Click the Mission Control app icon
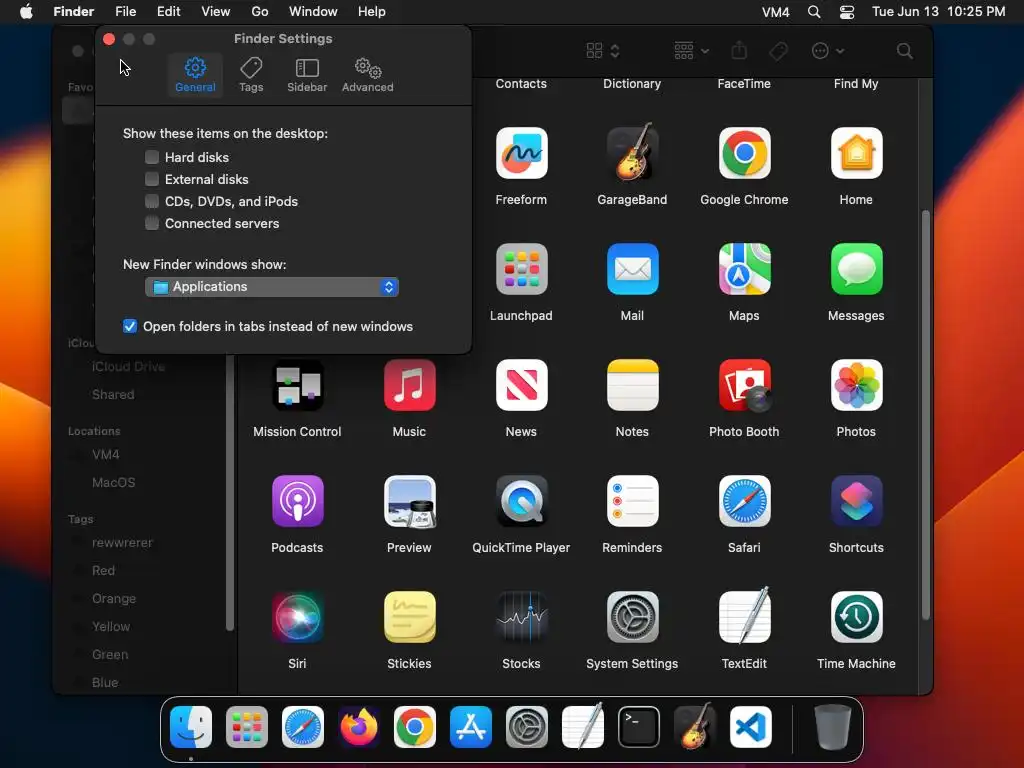 coord(297,385)
